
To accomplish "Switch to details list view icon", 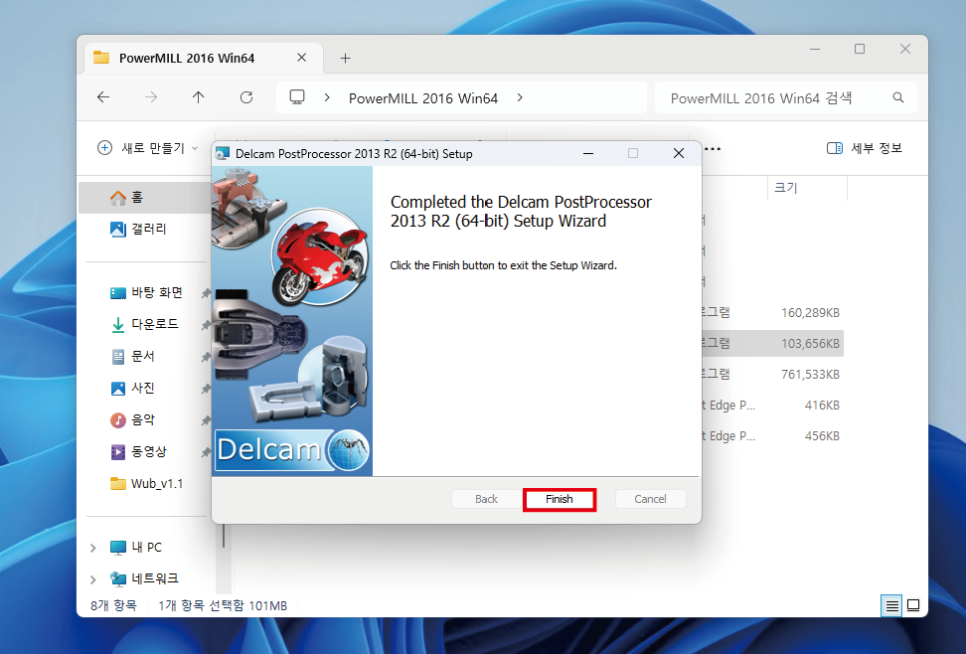I will (x=891, y=605).
